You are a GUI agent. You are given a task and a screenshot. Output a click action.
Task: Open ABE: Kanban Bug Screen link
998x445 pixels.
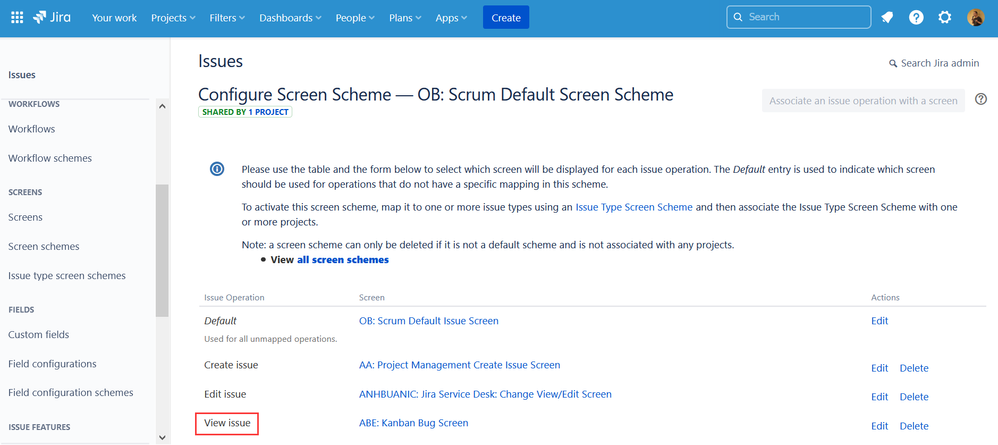coord(414,423)
